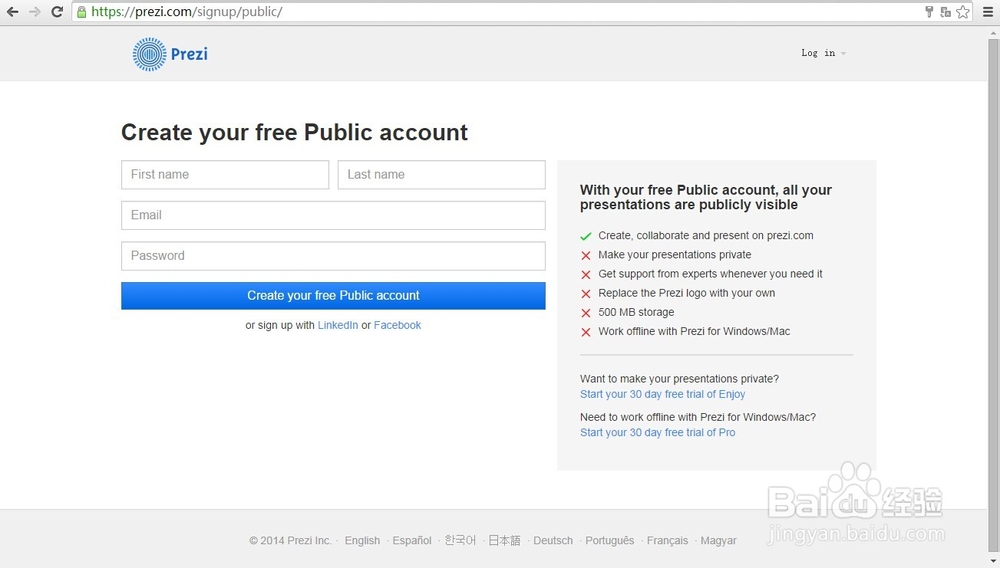Reload the page with the refresh icon
This screenshot has width=1000, height=568.
[x=57, y=11]
